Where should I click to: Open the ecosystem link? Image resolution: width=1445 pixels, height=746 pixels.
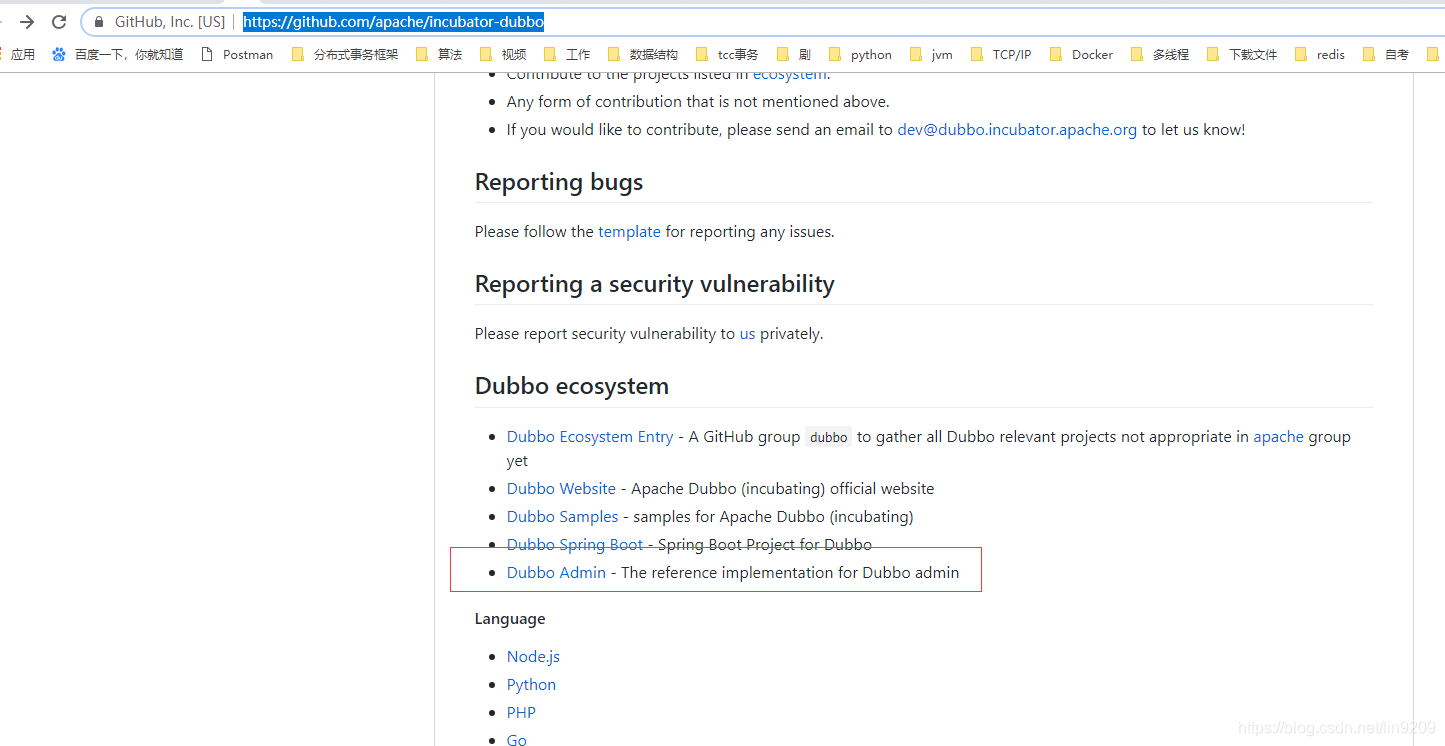point(790,75)
